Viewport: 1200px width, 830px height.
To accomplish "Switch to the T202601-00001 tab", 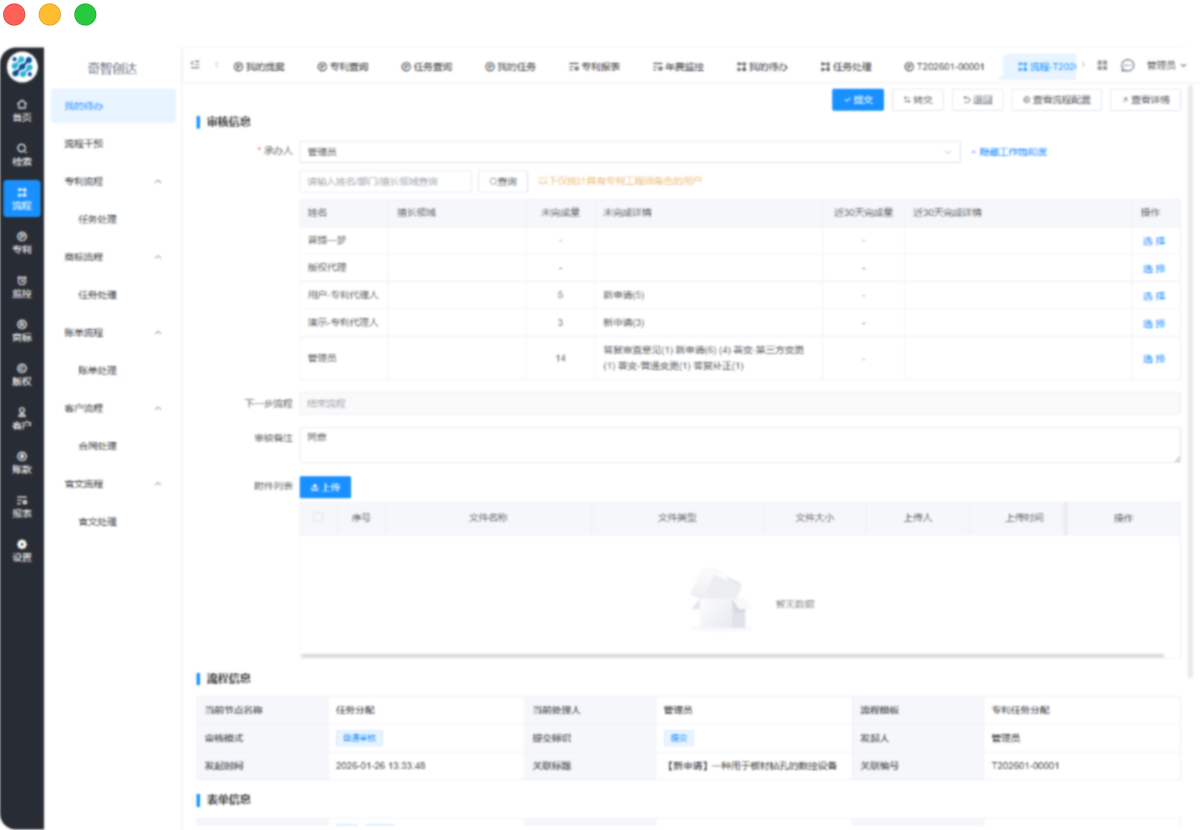I will (x=943, y=67).
